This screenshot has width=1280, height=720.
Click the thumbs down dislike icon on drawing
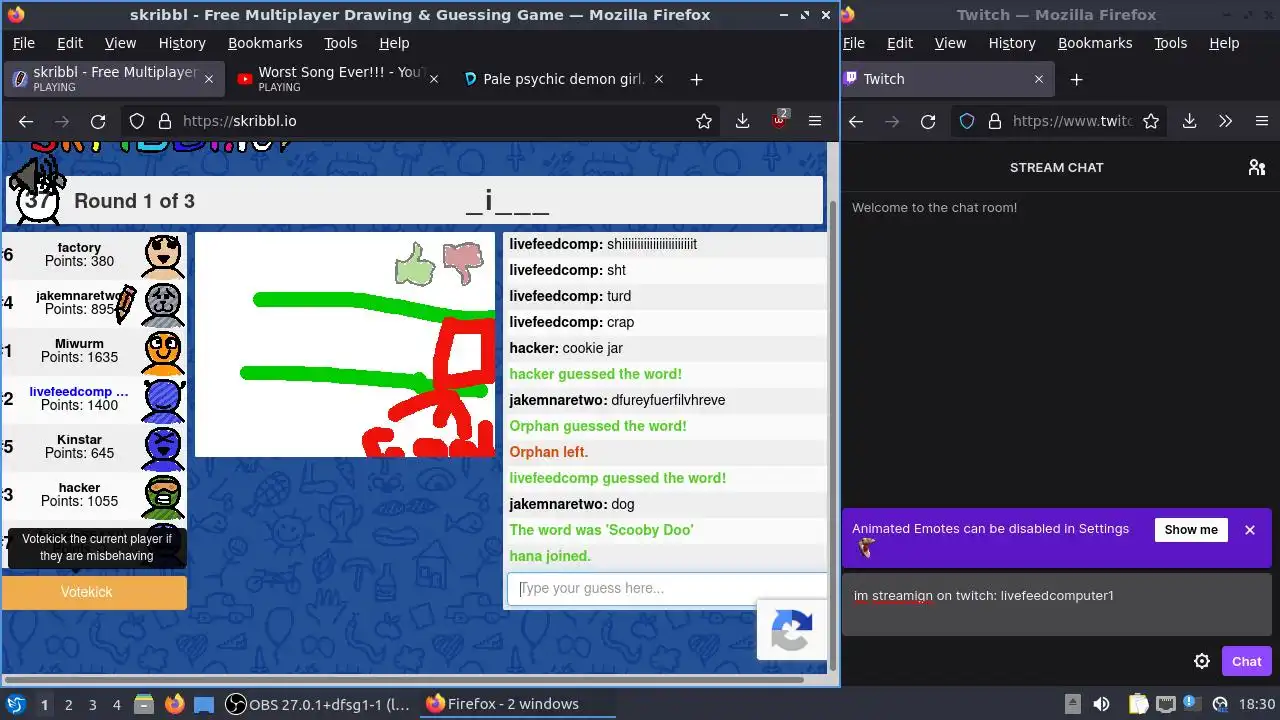point(463,263)
